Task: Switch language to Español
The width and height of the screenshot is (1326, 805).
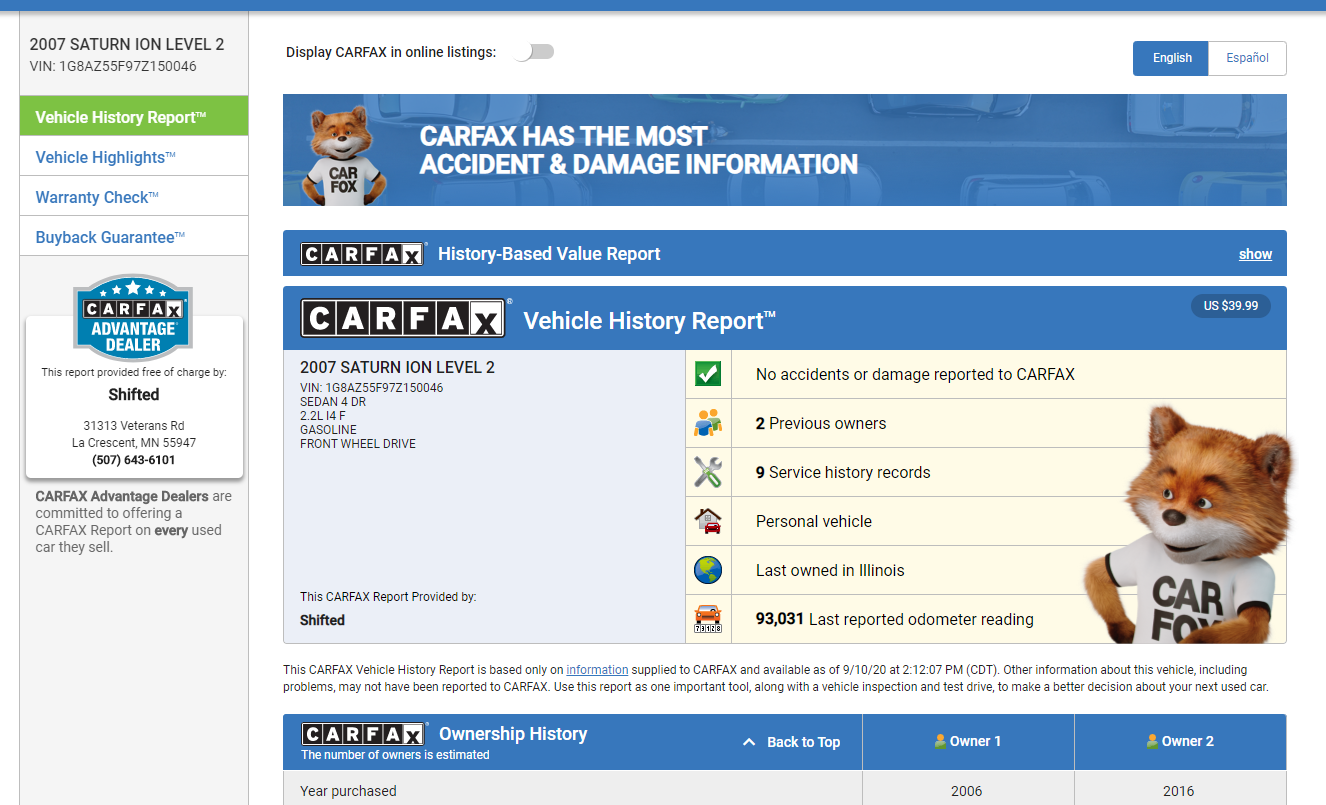Action: 1247,58
